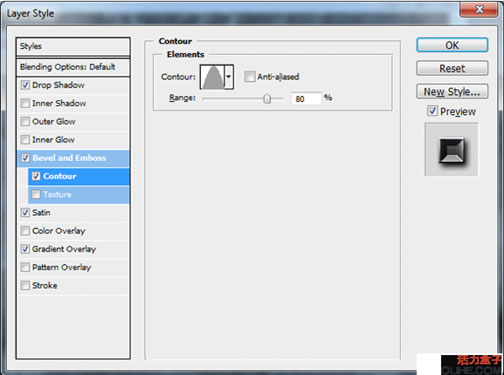504x375 pixels.
Task: Click the Range percentage input field
Action: (x=306, y=99)
